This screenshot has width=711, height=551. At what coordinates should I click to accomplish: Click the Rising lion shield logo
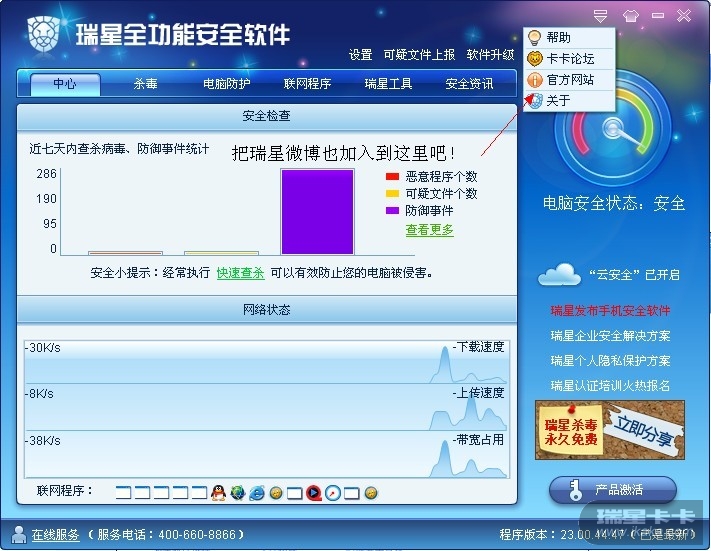click(x=44, y=34)
